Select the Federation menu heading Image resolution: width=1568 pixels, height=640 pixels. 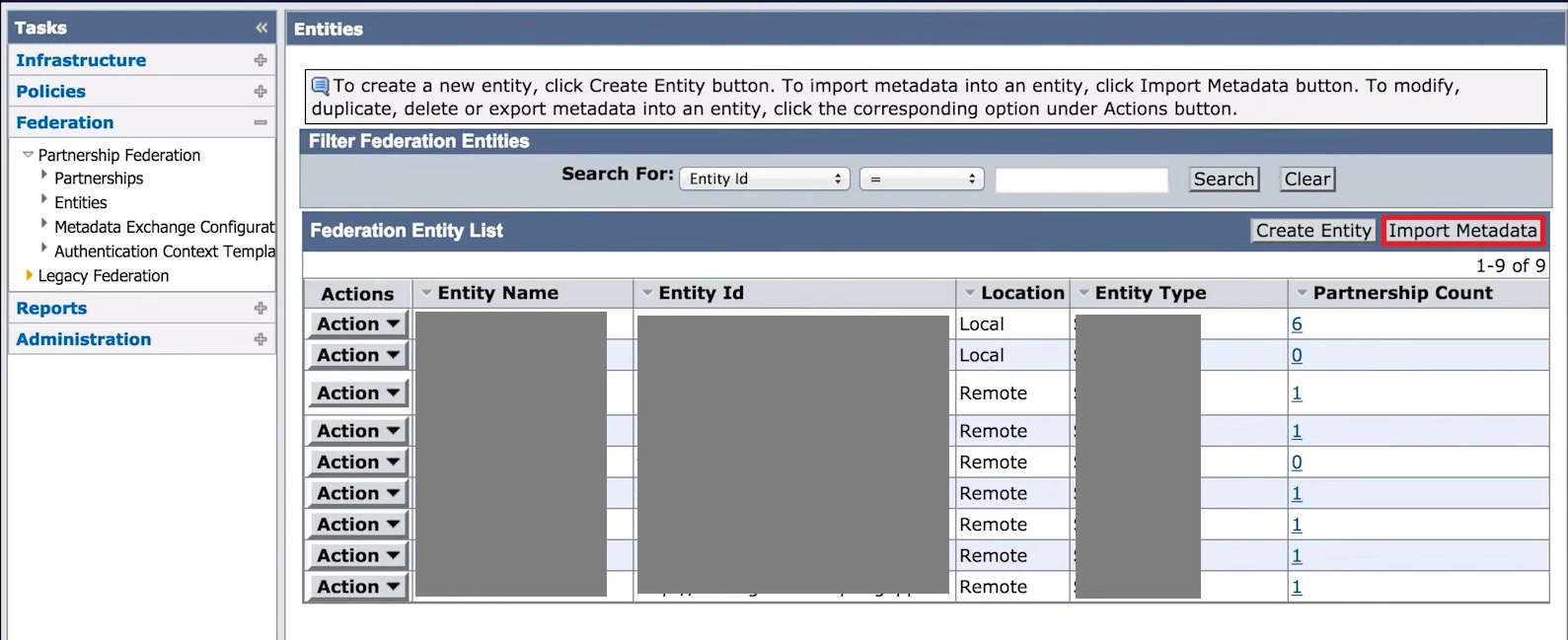65,122
